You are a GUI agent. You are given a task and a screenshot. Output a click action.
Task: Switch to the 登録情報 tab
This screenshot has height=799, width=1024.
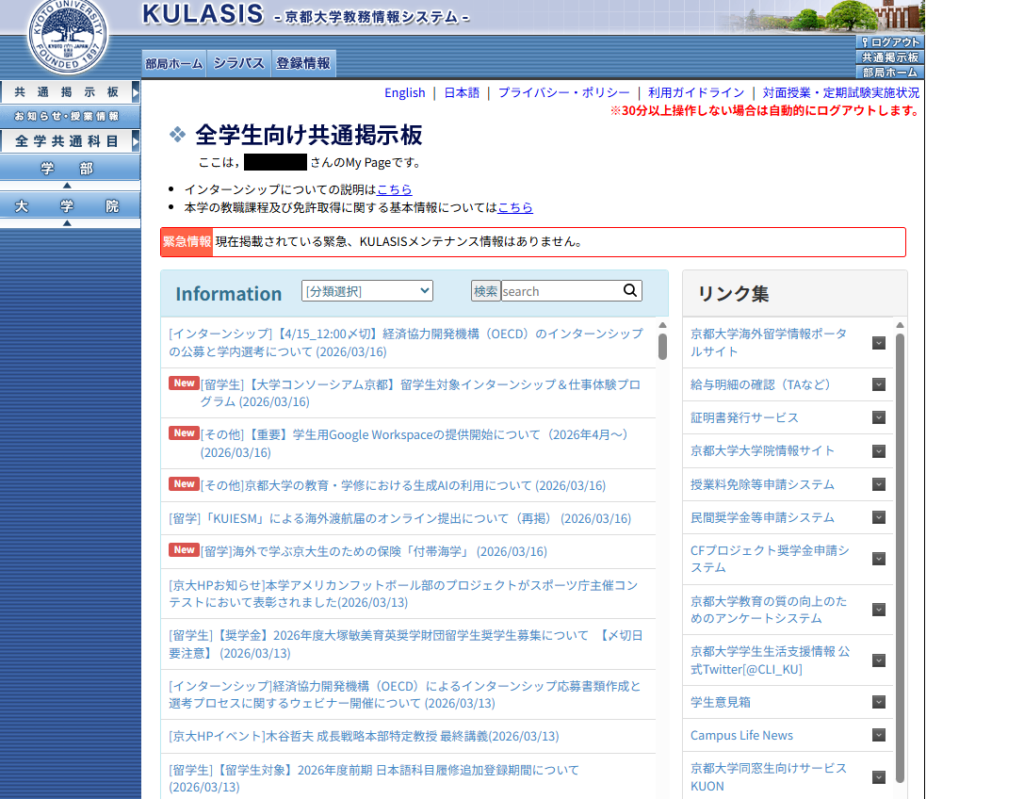303,63
